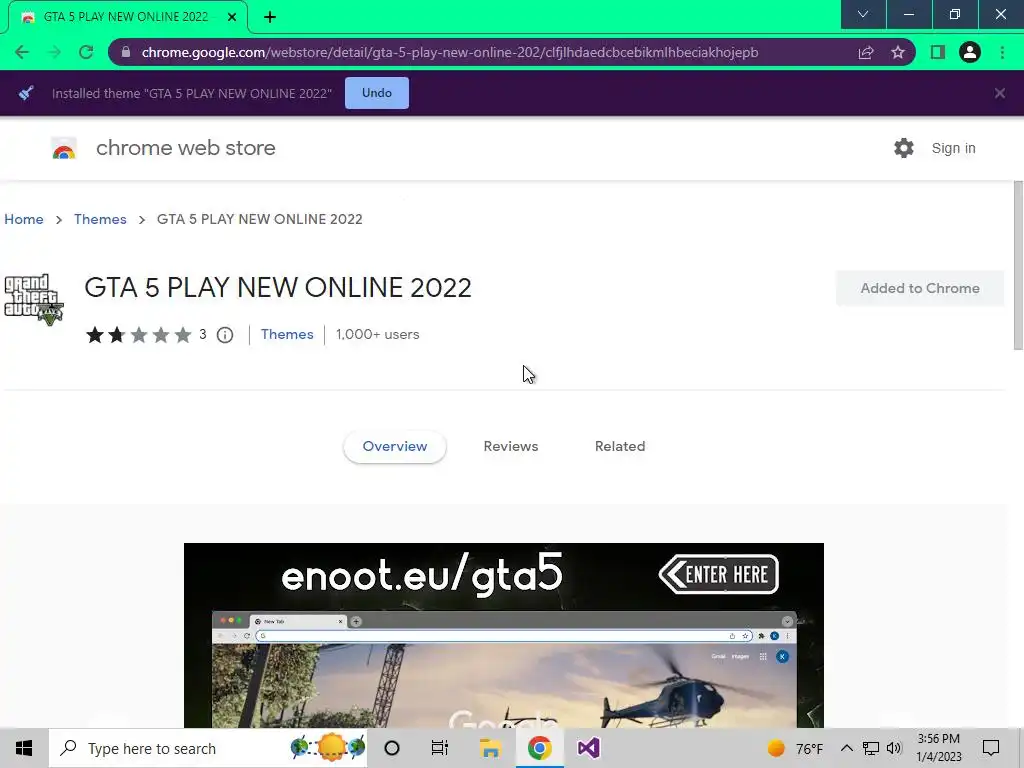Go back to the previous page
Screen dimensions: 1024x768
click(x=22, y=52)
